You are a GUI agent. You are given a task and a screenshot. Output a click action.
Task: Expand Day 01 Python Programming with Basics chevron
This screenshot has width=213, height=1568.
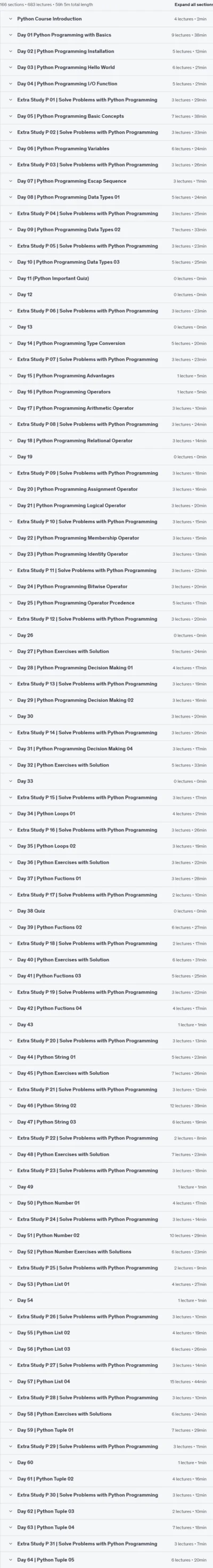pyautogui.click(x=10, y=35)
